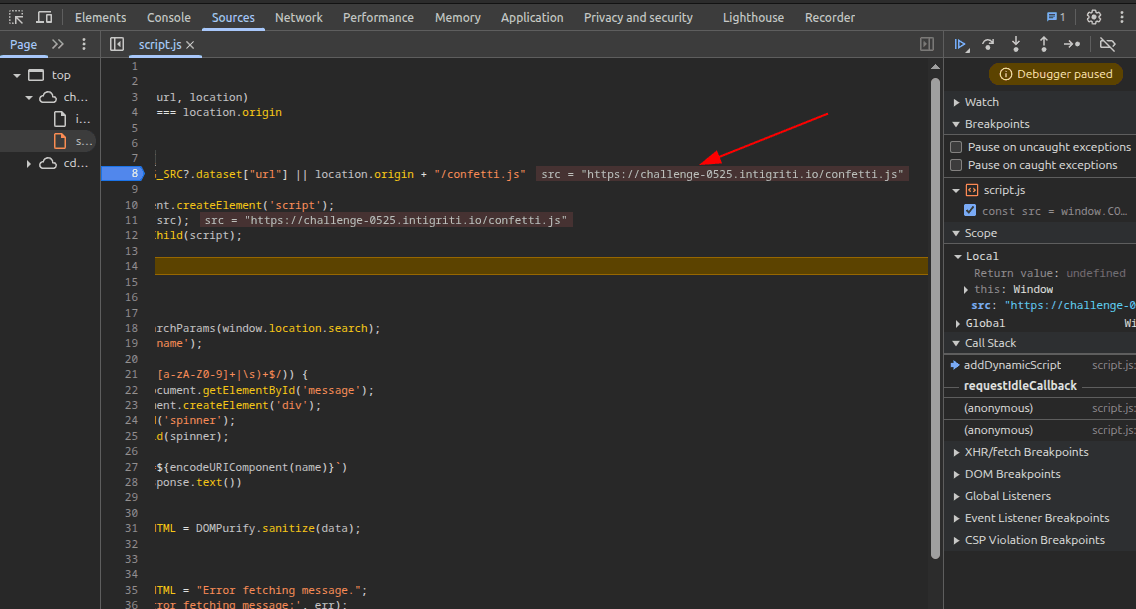This screenshot has height=609, width=1136.
Task: Step over next function call
Action: tap(988, 44)
